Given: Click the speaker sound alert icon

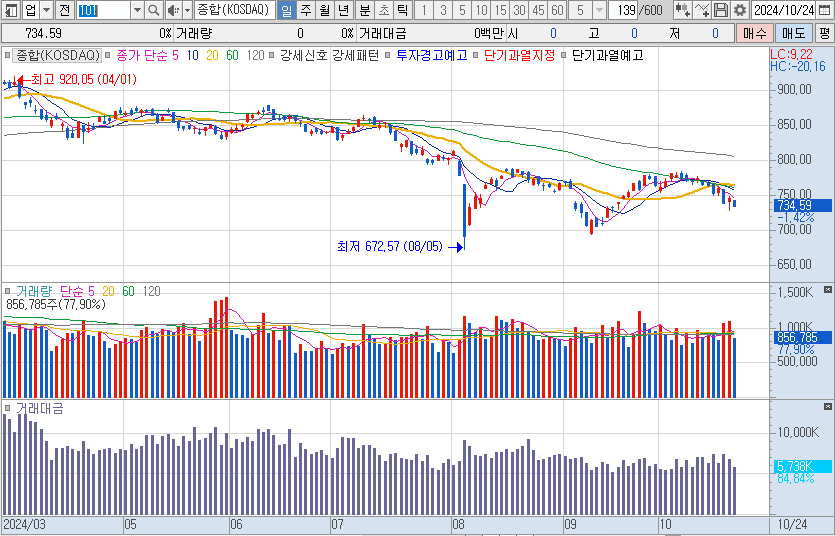Looking at the screenshot, I should tap(173, 10).
